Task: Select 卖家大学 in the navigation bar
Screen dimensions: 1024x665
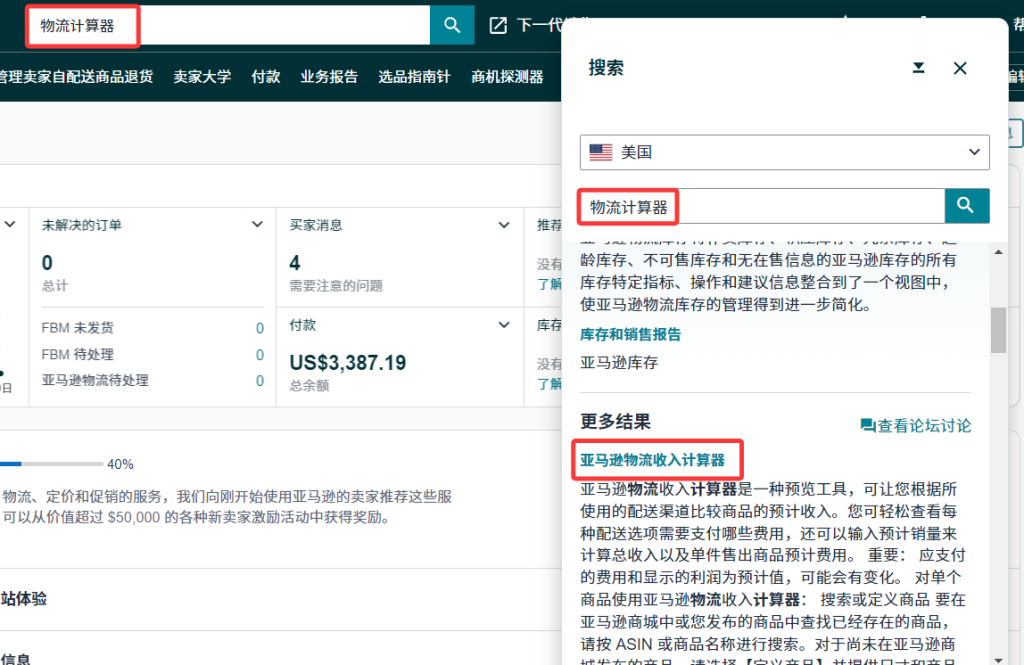Action: [x=202, y=75]
